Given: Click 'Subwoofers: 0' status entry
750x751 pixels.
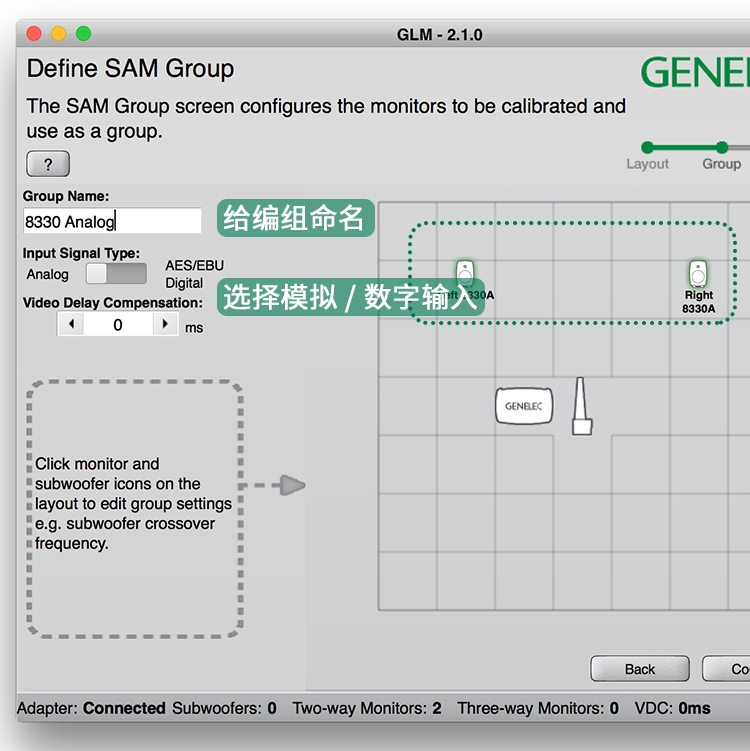Looking at the screenshot, I should coord(224,708).
